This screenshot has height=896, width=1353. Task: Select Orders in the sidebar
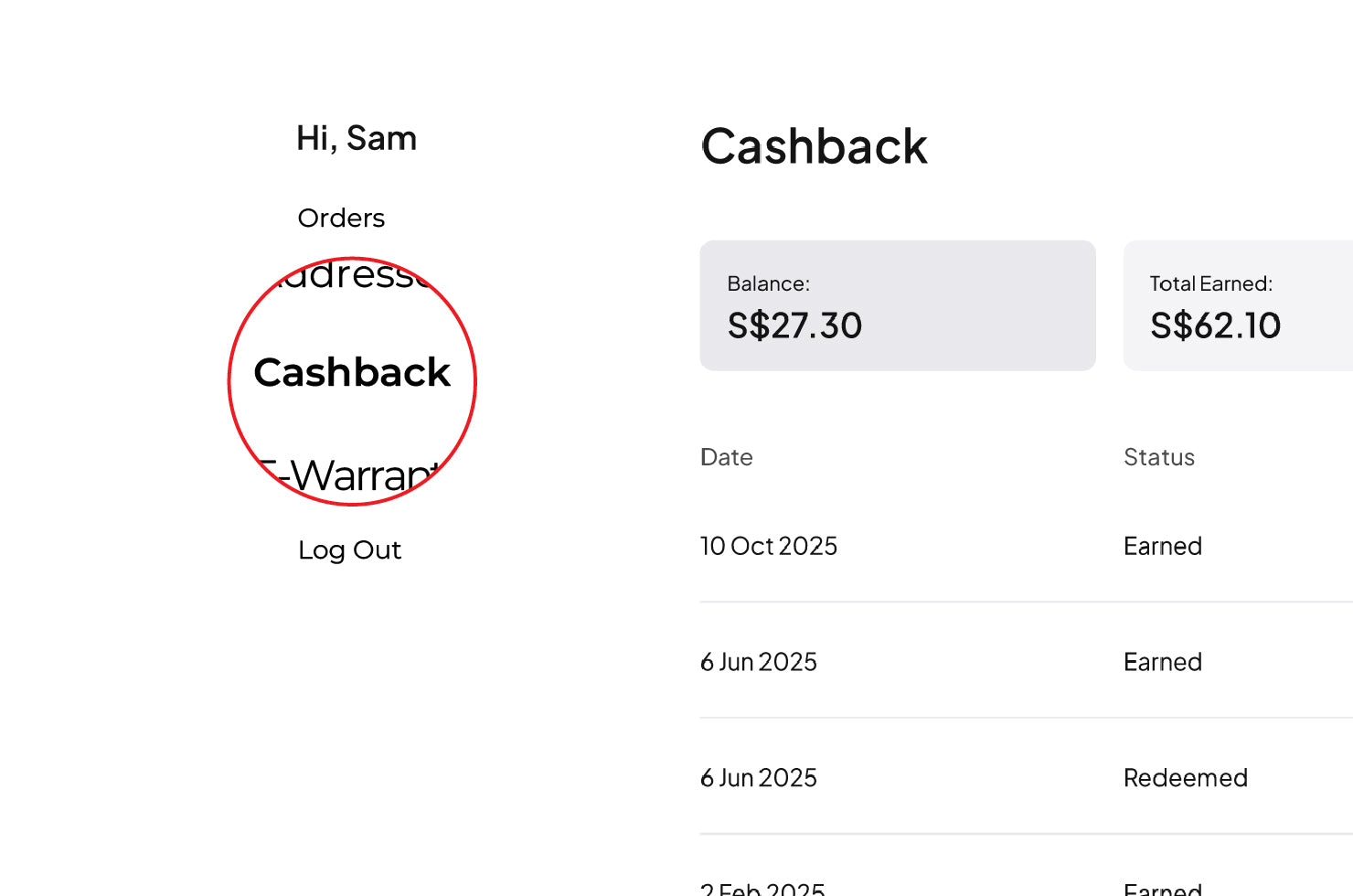pyautogui.click(x=340, y=218)
